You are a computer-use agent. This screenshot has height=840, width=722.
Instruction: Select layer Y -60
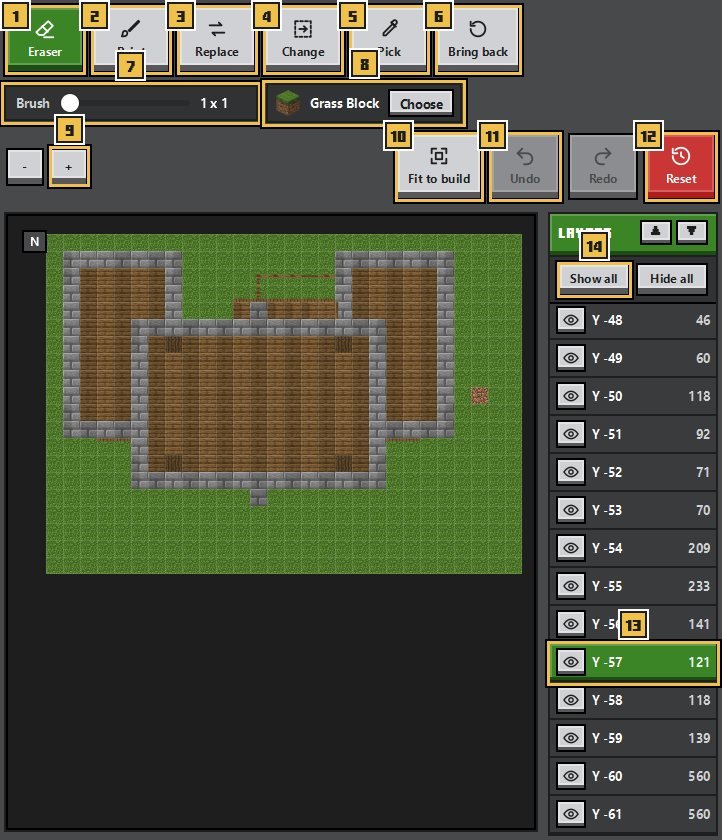[633, 777]
